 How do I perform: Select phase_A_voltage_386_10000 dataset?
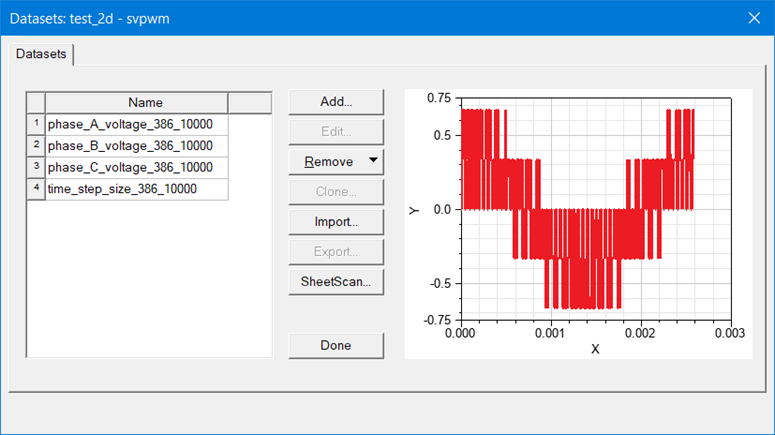coord(136,124)
